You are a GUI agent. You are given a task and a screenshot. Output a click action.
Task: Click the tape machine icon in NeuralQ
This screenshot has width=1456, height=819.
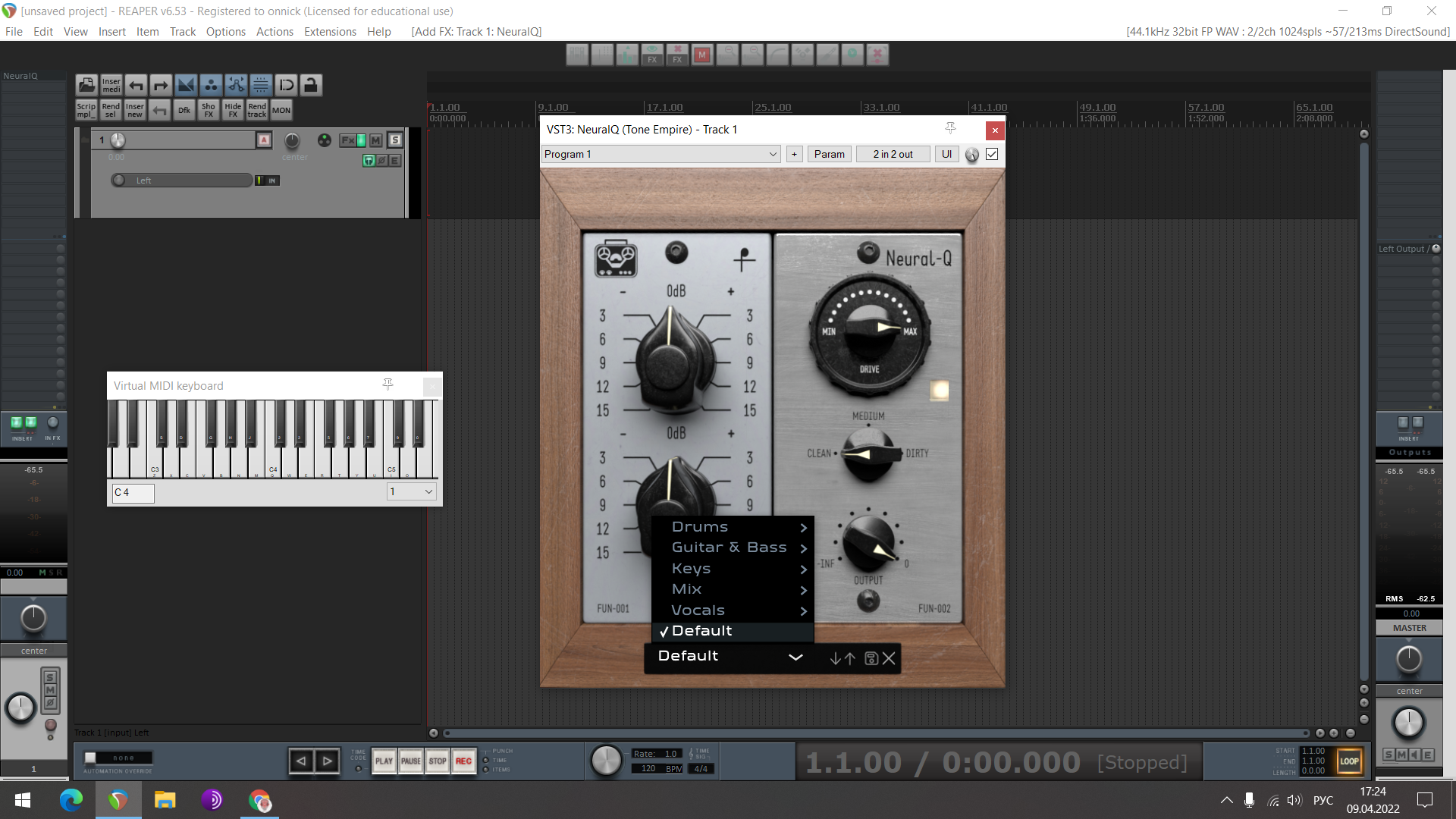615,259
